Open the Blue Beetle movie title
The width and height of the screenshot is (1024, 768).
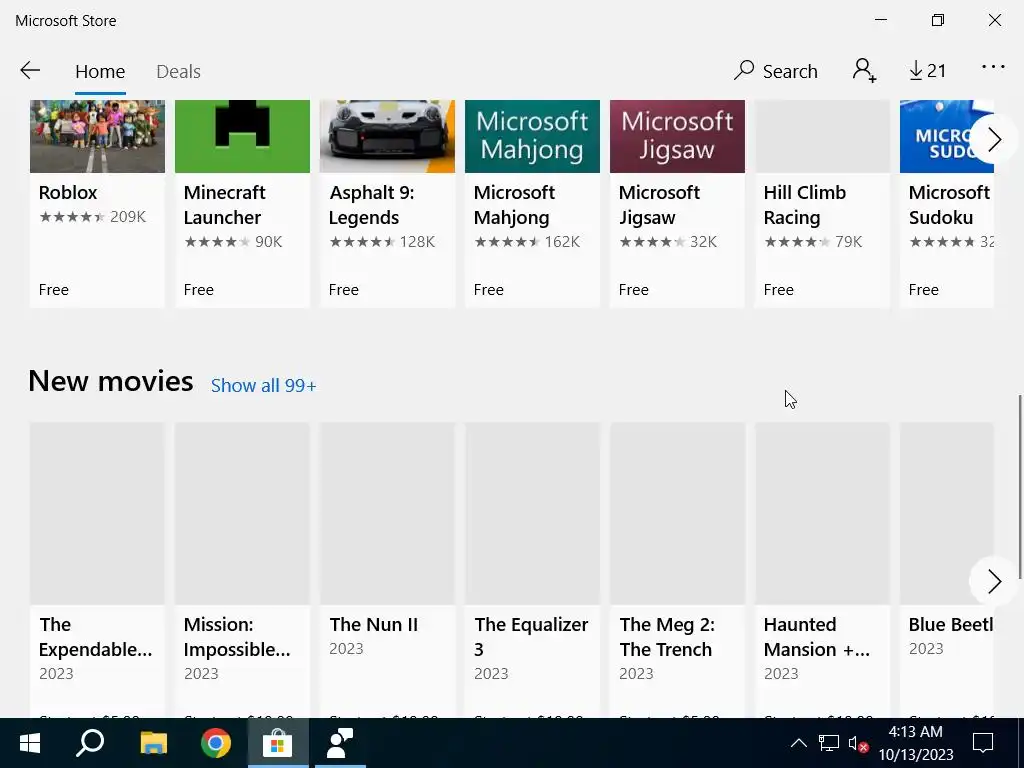[x=951, y=625]
